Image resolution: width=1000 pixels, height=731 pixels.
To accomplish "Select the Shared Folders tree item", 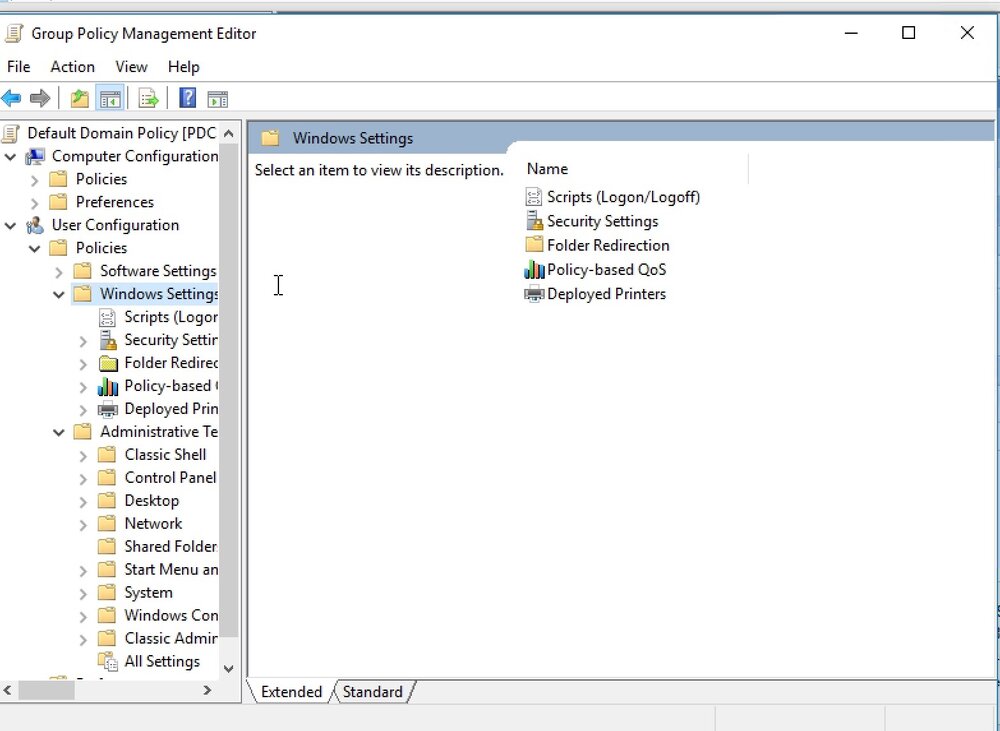I will click(170, 547).
